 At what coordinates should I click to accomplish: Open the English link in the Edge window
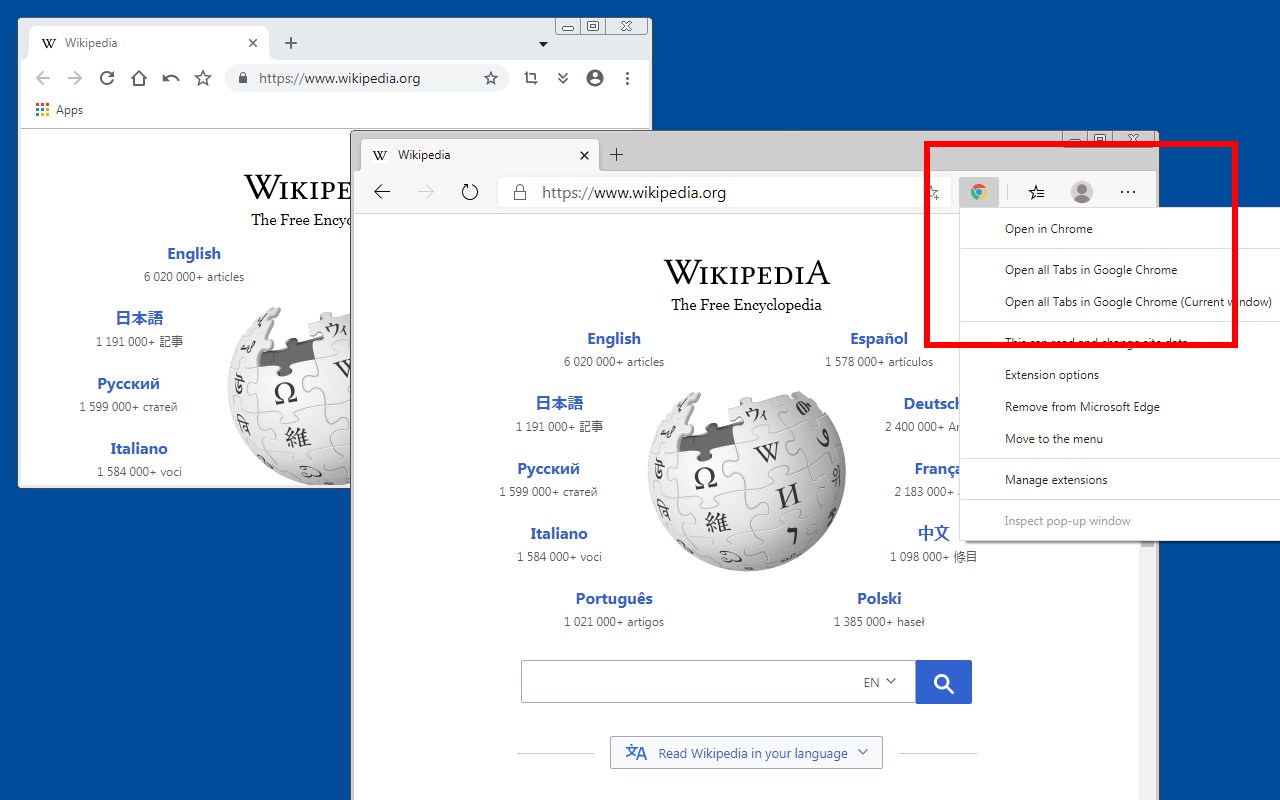tap(614, 339)
